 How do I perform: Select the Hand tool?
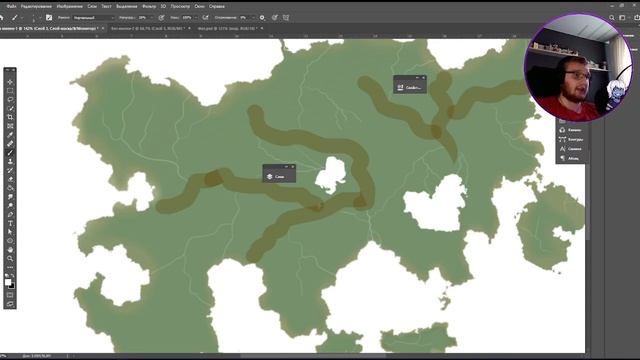click(x=10, y=250)
